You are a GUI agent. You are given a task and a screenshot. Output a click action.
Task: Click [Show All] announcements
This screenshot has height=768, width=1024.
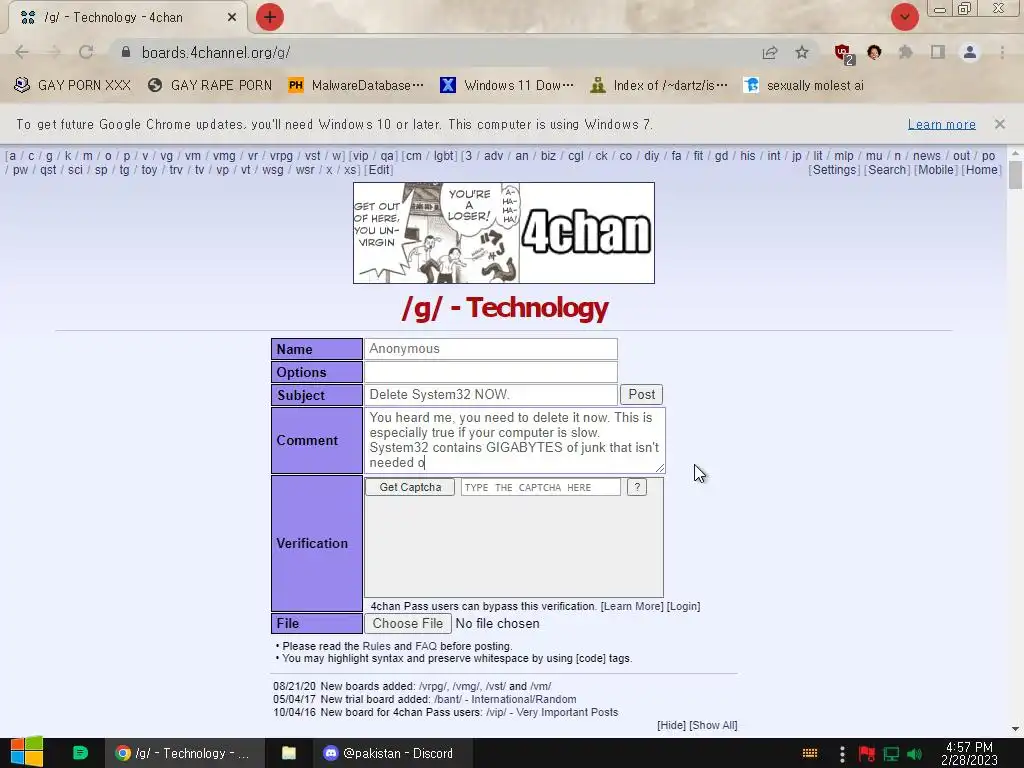pos(713,726)
